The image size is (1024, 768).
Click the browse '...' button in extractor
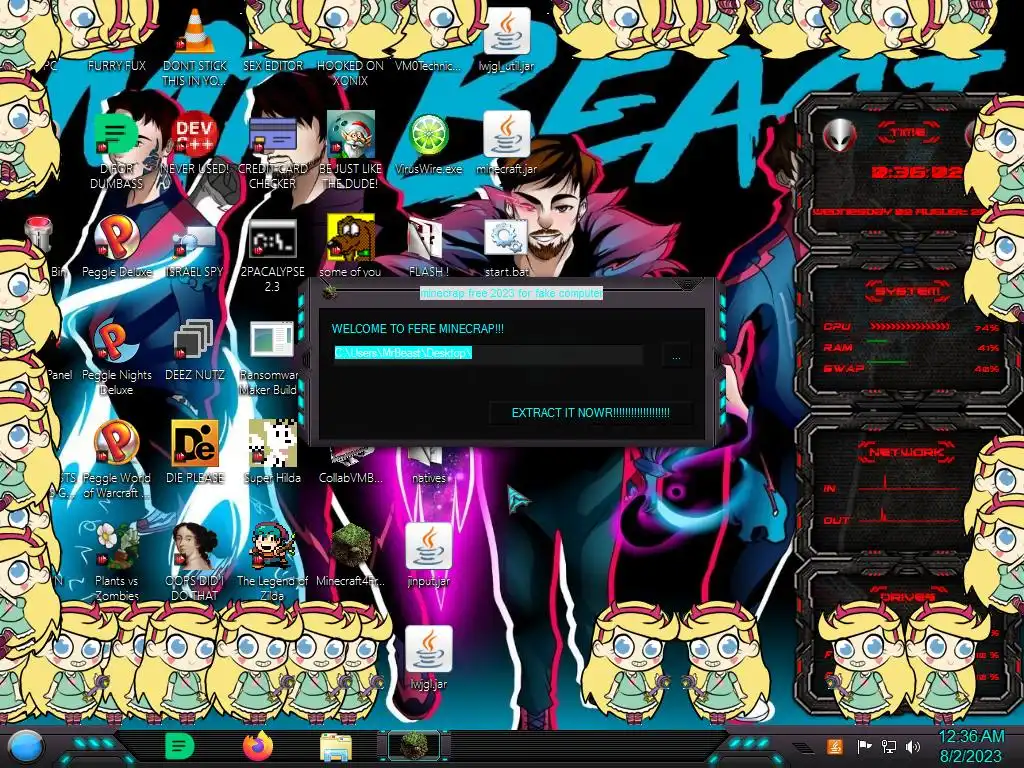pyautogui.click(x=676, y=357)
